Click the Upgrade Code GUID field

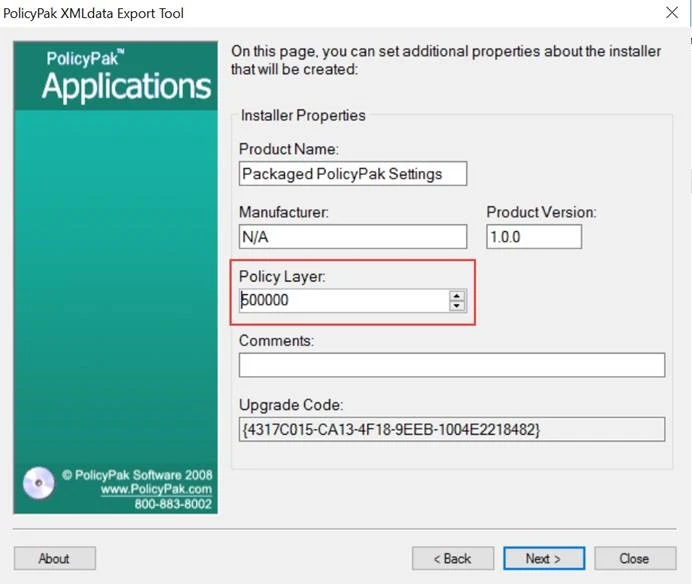(451, 429)
